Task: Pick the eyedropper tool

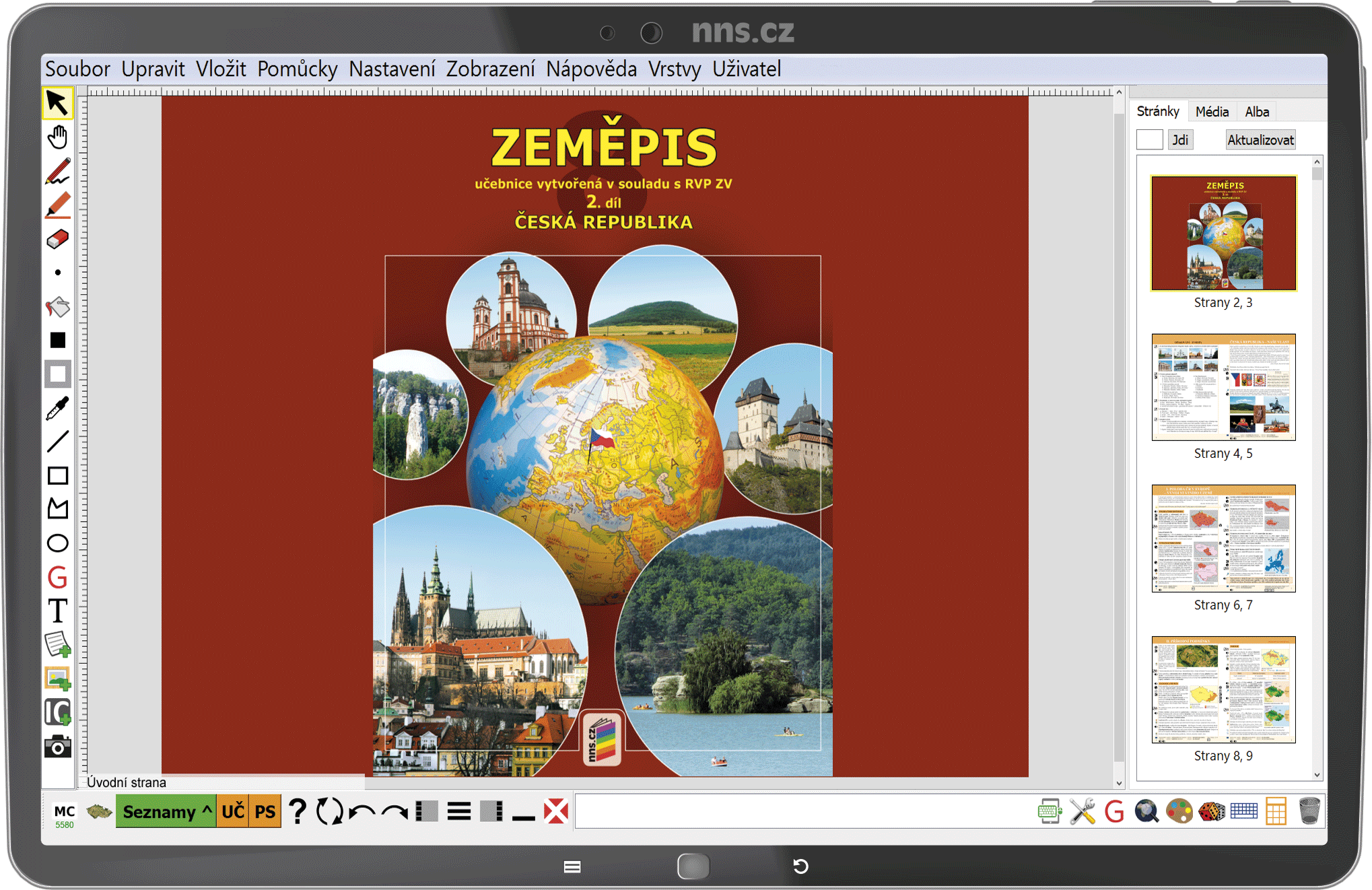Action: click(57, 408)
